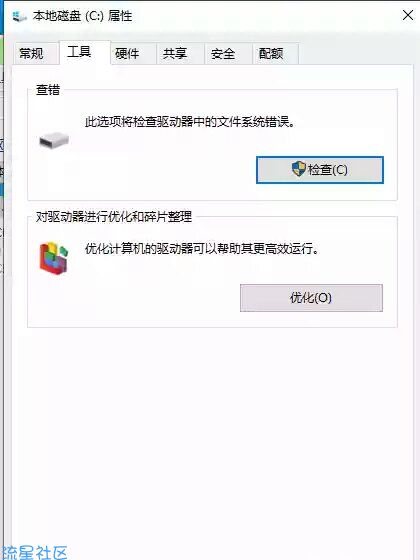Click the gray hard drive icon under 查错

pyautogui.click(x=54, y=140)
